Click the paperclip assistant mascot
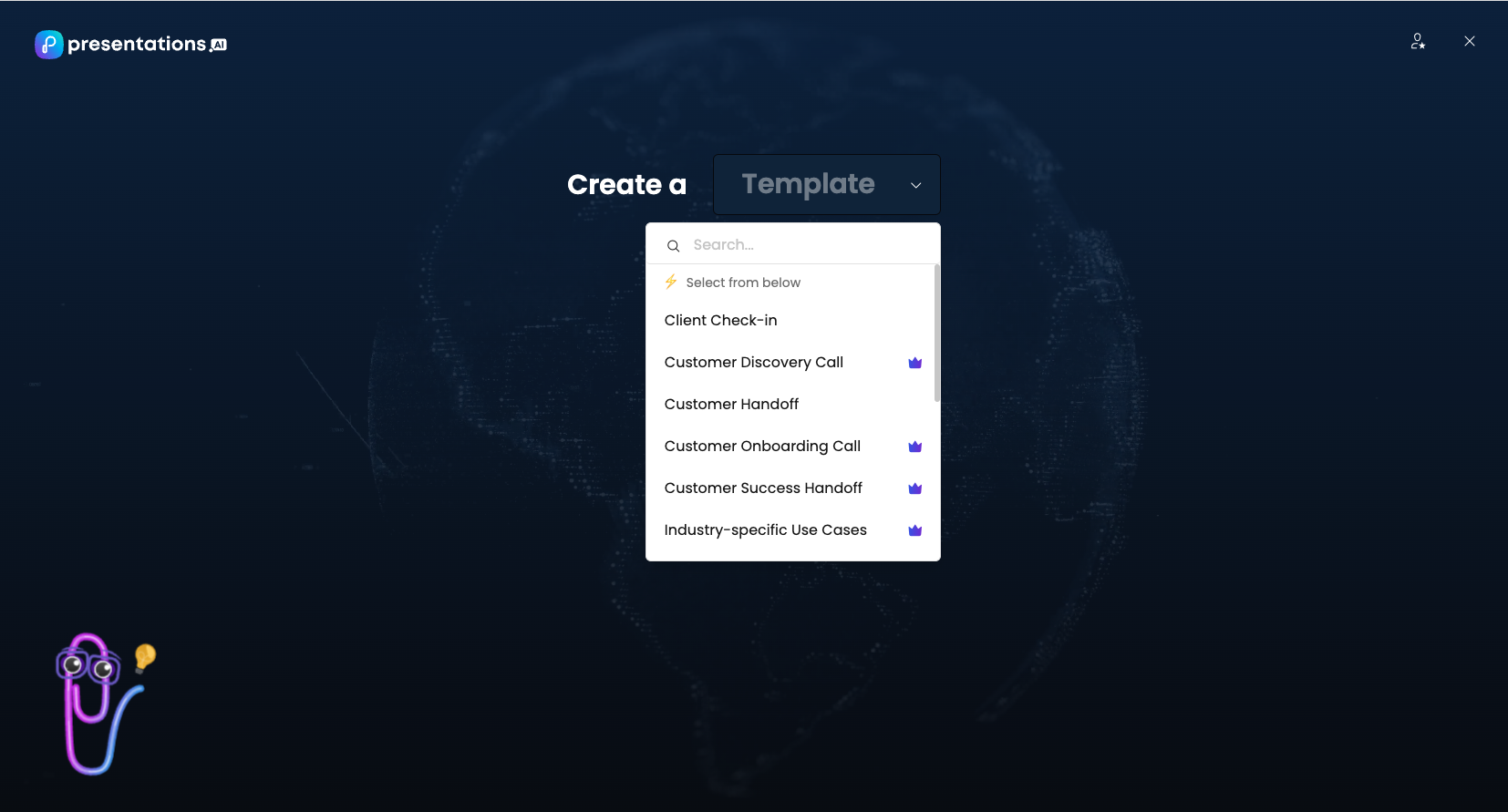This screenshot has height=812, width=1508. click(x=98, y=704)
